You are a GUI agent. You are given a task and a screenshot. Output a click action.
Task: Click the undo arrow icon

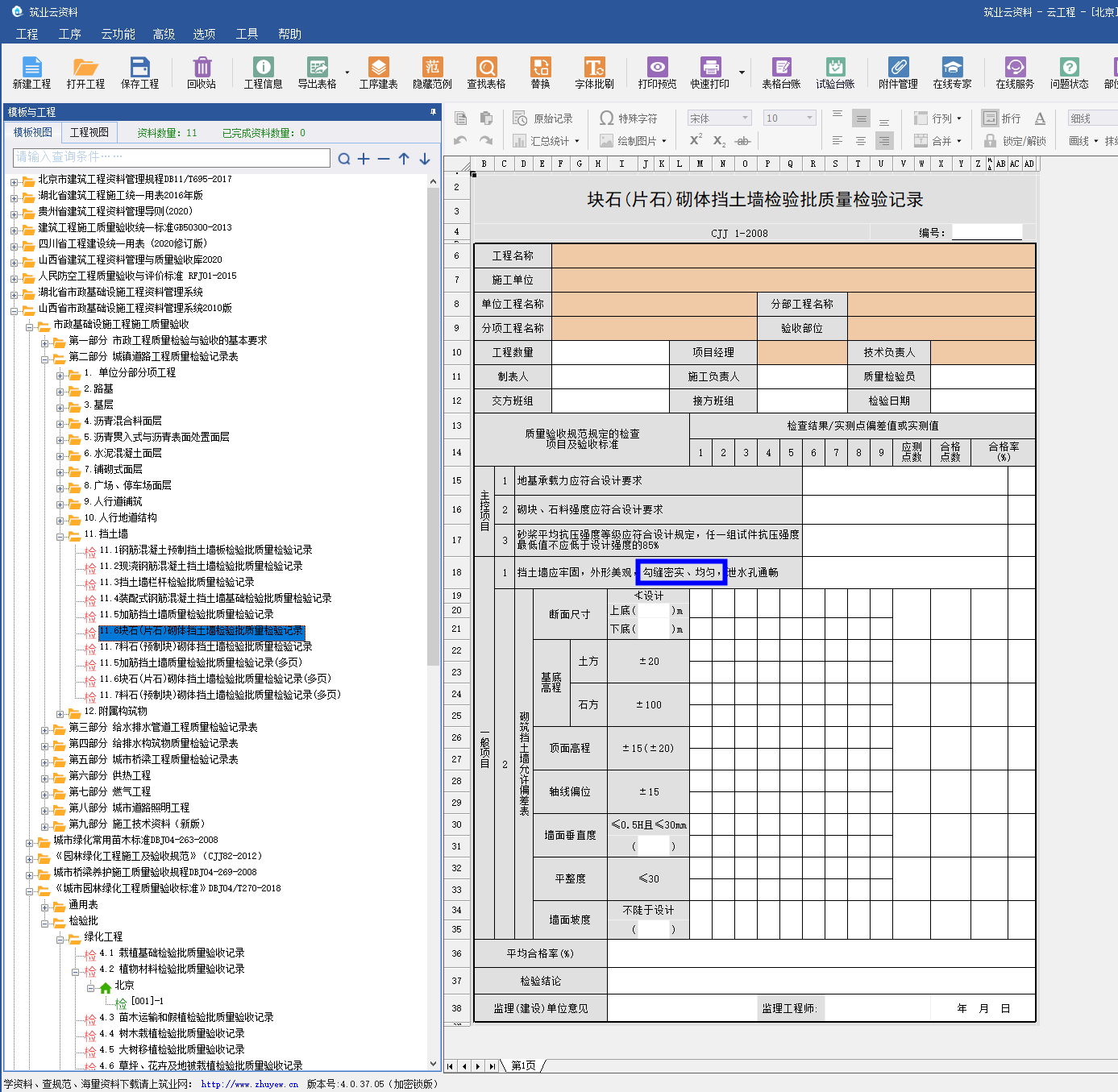point(461,140)
